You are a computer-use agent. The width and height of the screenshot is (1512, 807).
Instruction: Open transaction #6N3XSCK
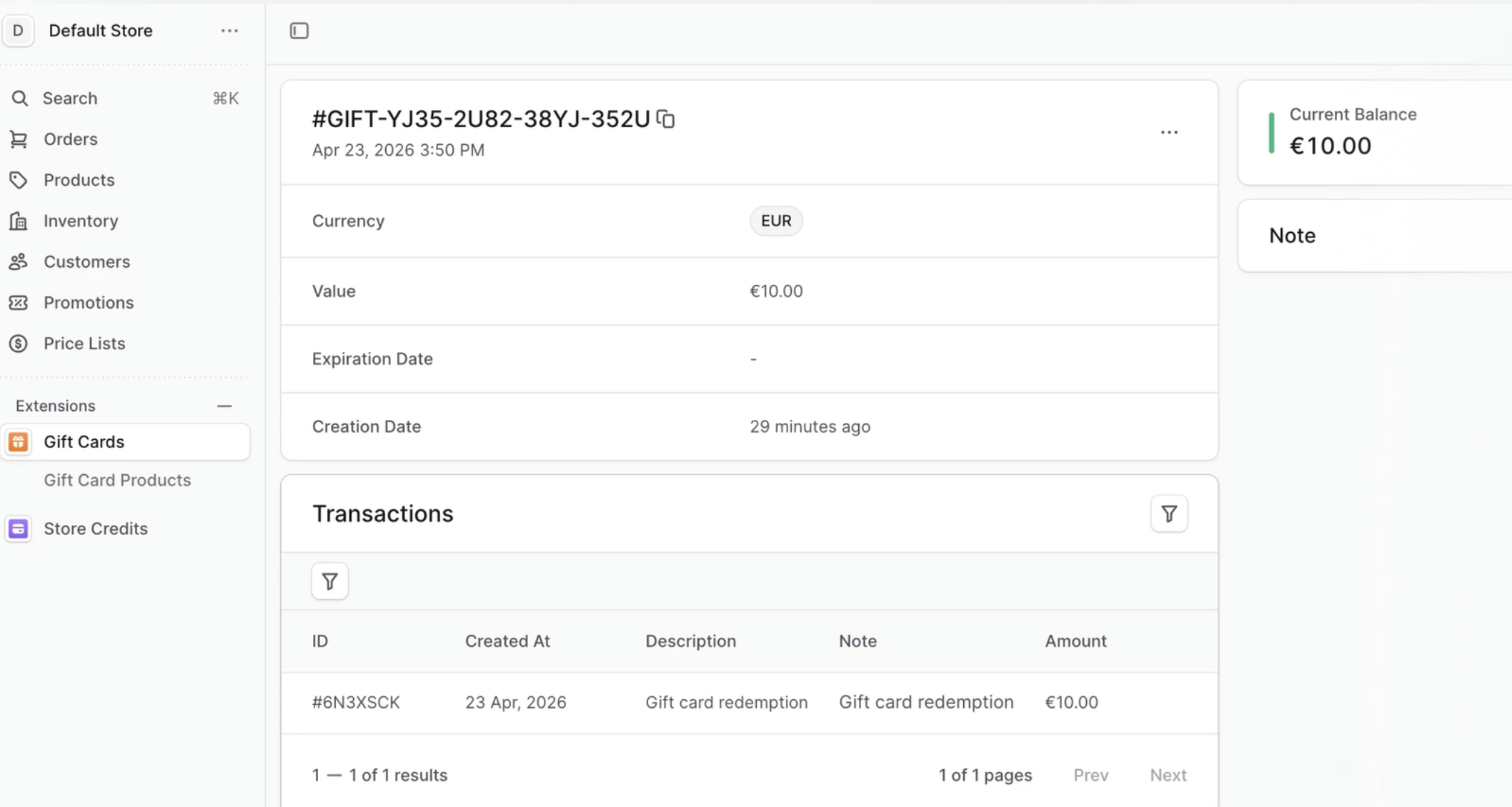point(356,703)
